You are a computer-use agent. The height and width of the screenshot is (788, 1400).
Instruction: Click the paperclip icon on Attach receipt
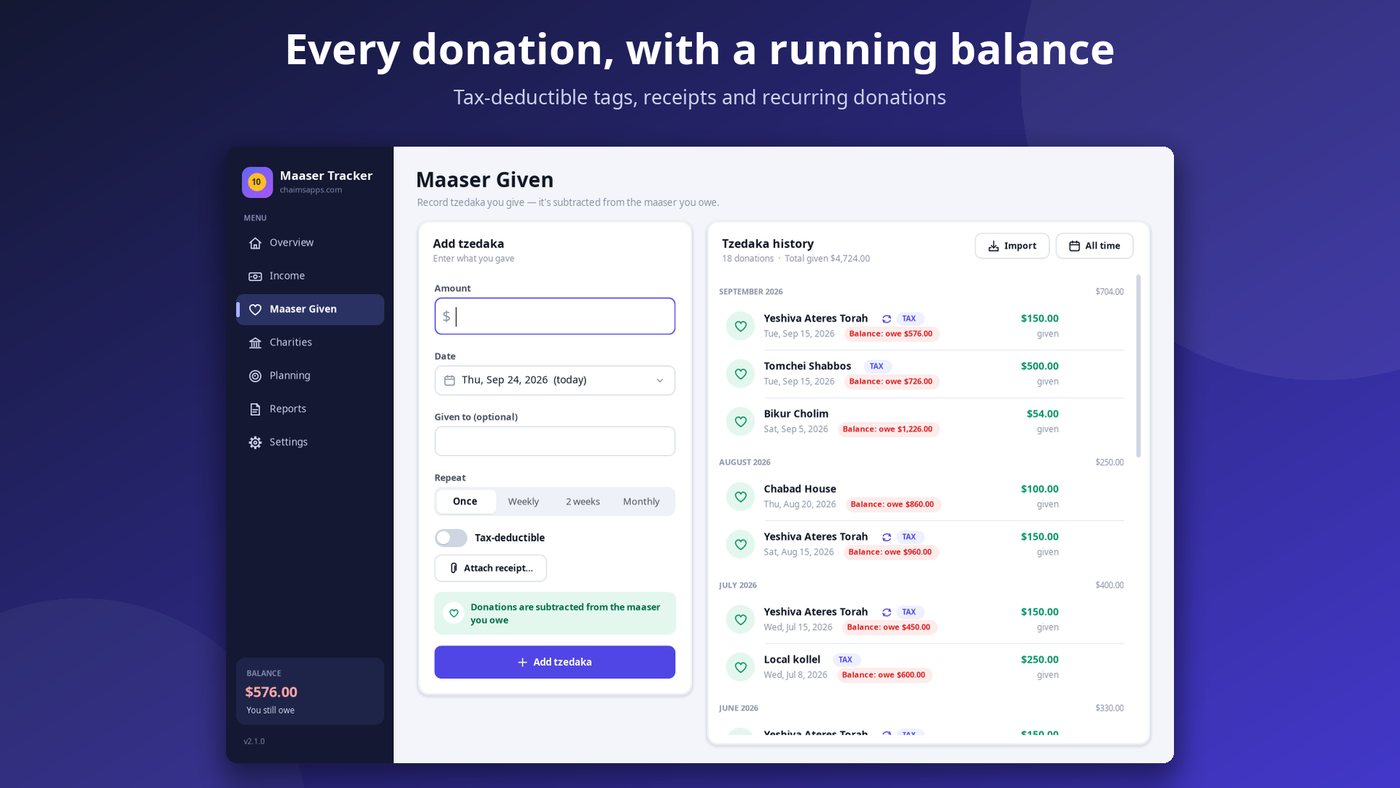[454, 568]
